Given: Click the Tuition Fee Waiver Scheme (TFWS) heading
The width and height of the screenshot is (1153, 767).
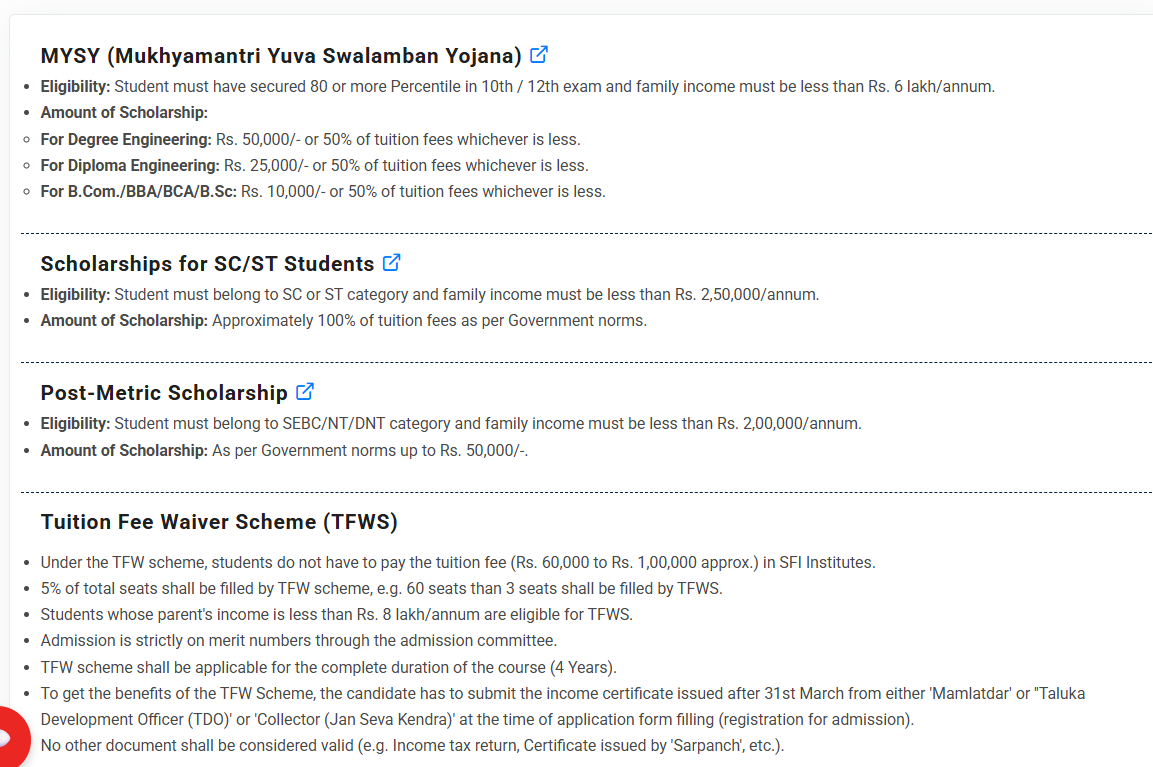Looking at the screenshot, I should [219, 522].
